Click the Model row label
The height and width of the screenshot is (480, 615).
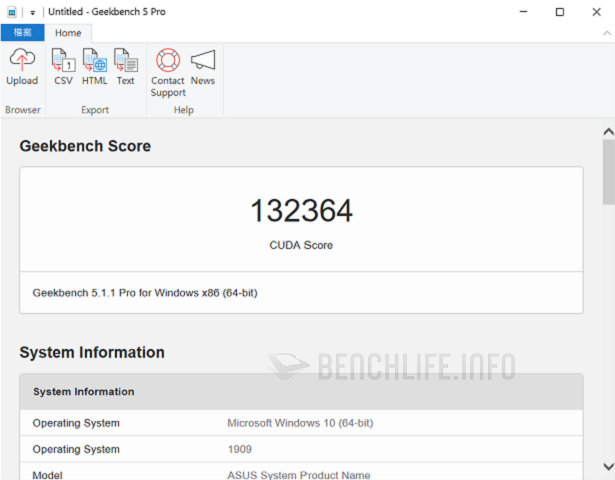[x=47, y=475]
